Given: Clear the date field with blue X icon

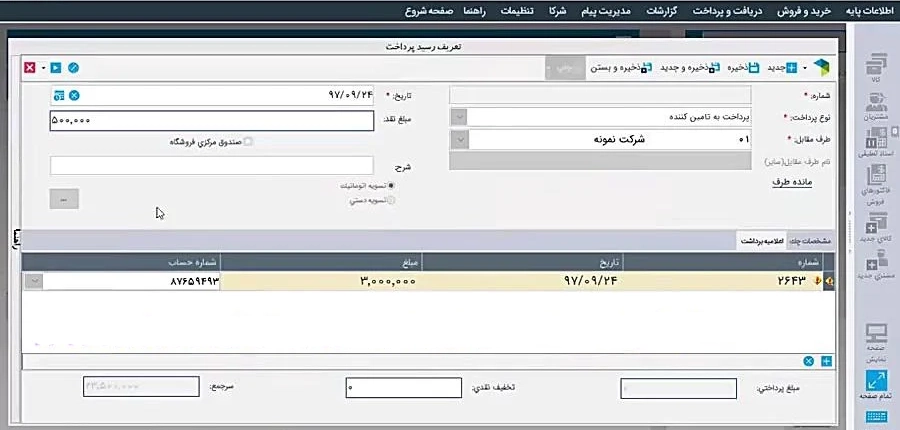Looking at the screenshot, I should 75,95.
